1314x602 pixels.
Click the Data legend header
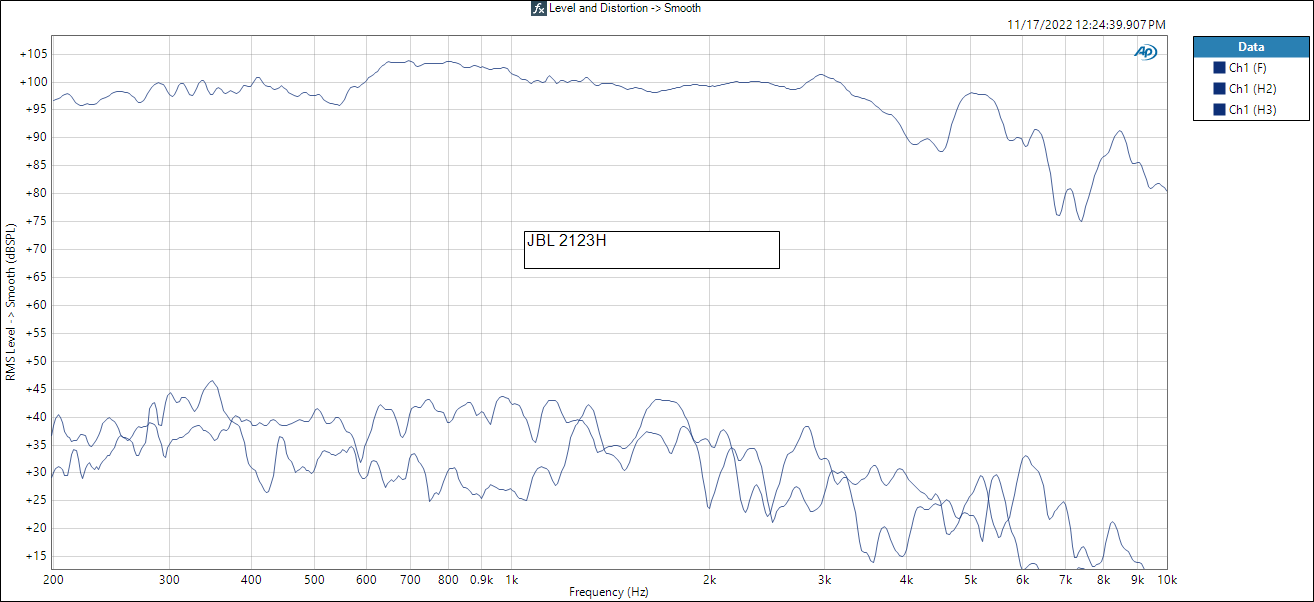click(x=1251, y=47)
